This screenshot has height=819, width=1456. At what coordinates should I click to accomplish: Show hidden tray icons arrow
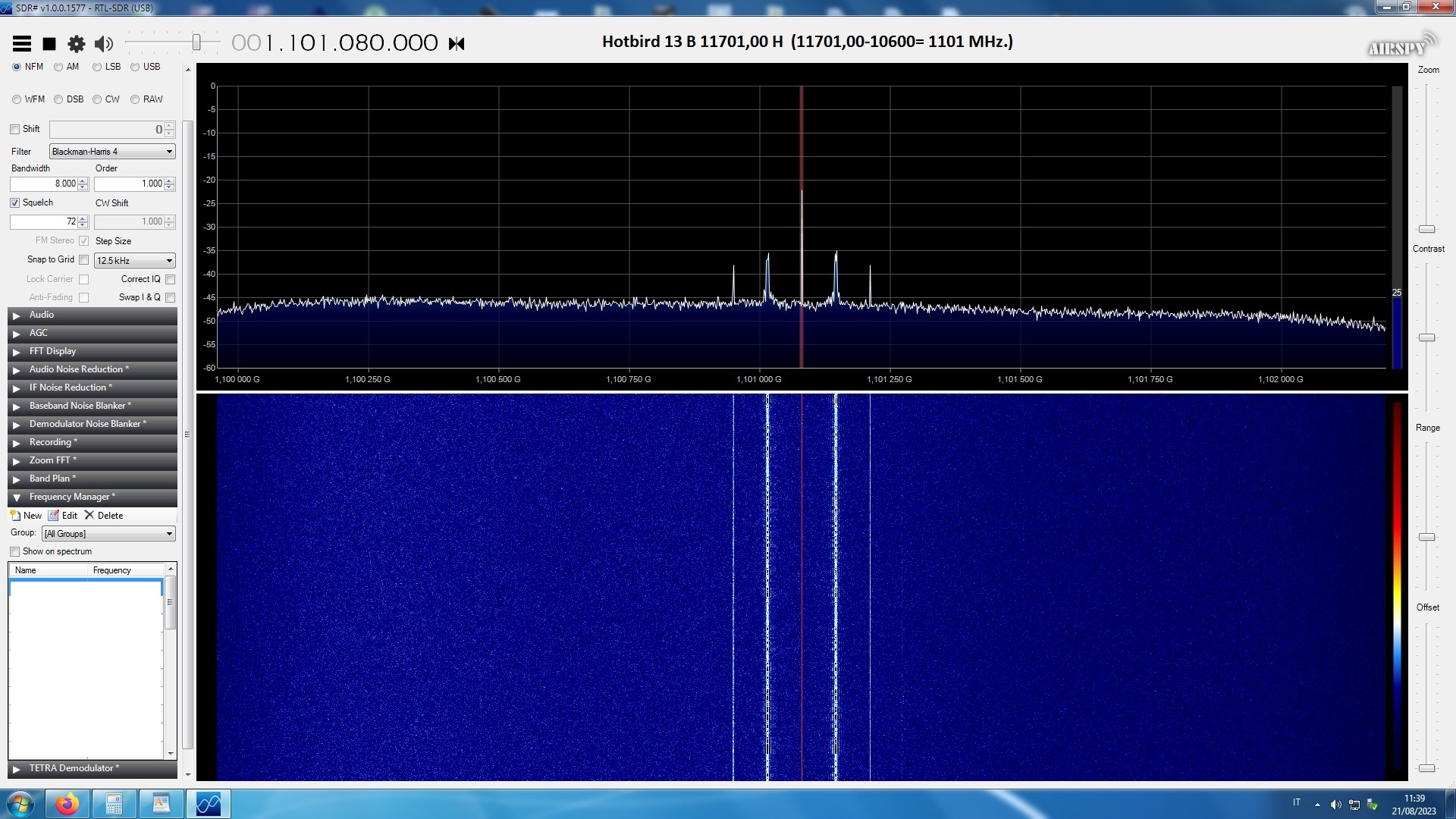coord(1317,805)
